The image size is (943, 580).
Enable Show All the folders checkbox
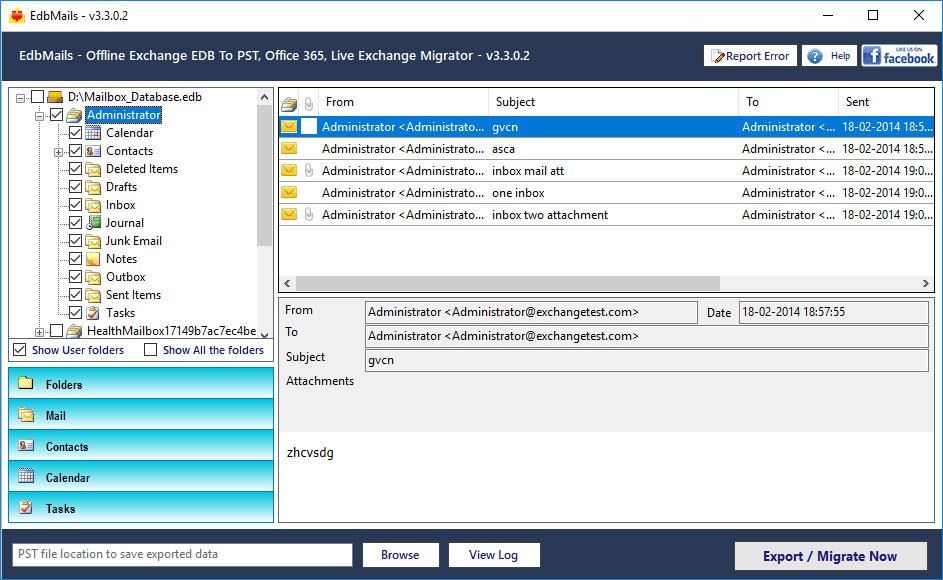point(150,350)
